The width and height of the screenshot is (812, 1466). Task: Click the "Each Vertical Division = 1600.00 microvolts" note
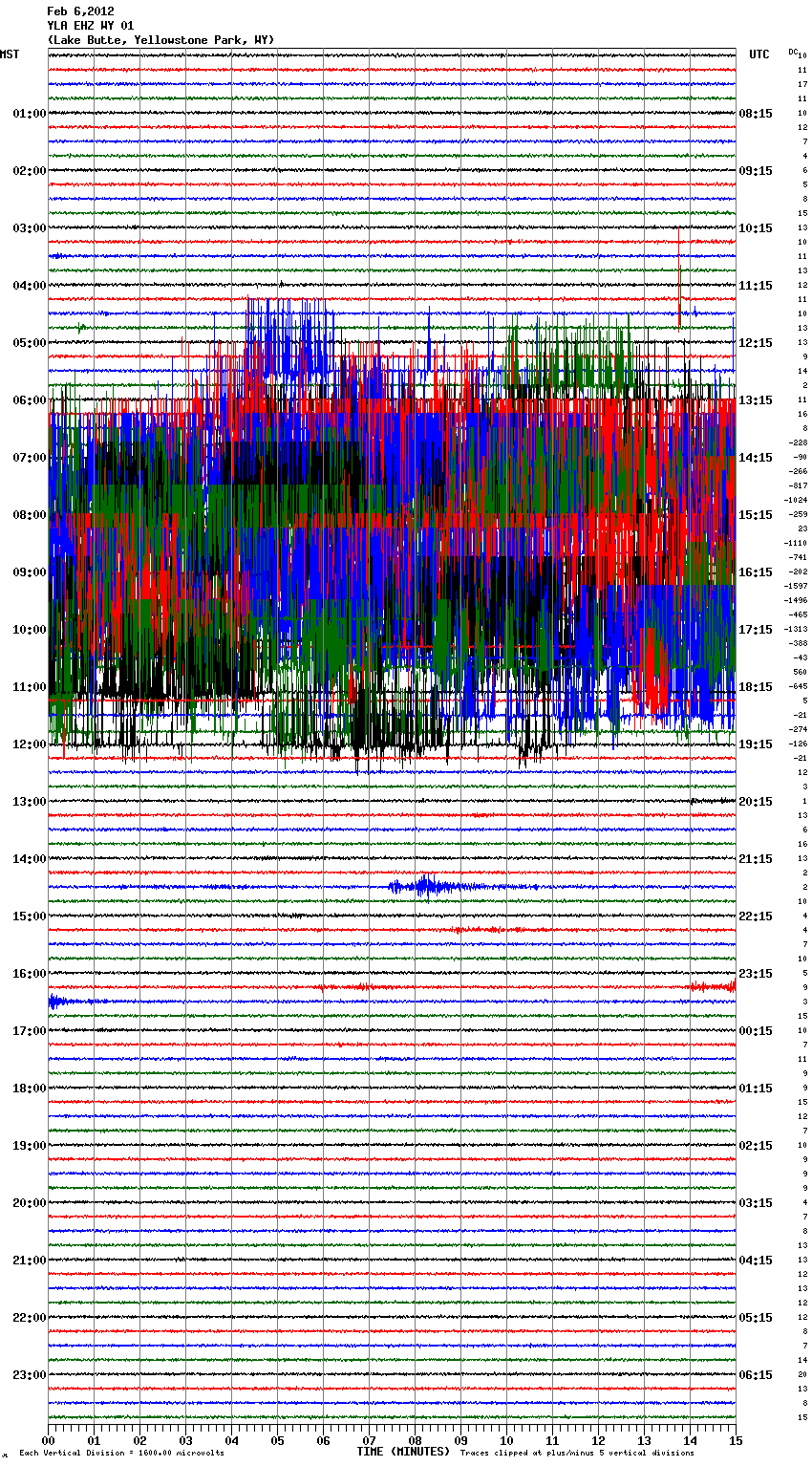121,1454
